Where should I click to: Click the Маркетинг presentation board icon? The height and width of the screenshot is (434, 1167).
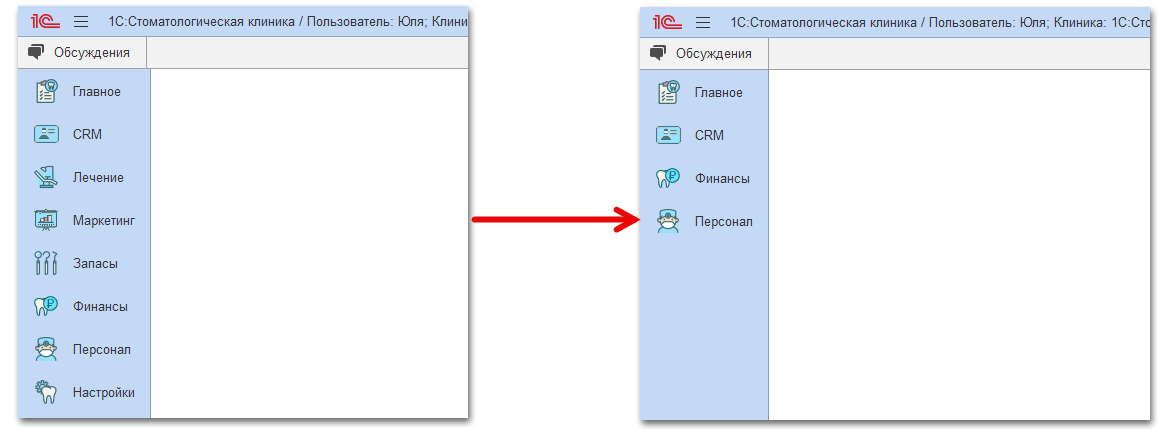(46, 220)
